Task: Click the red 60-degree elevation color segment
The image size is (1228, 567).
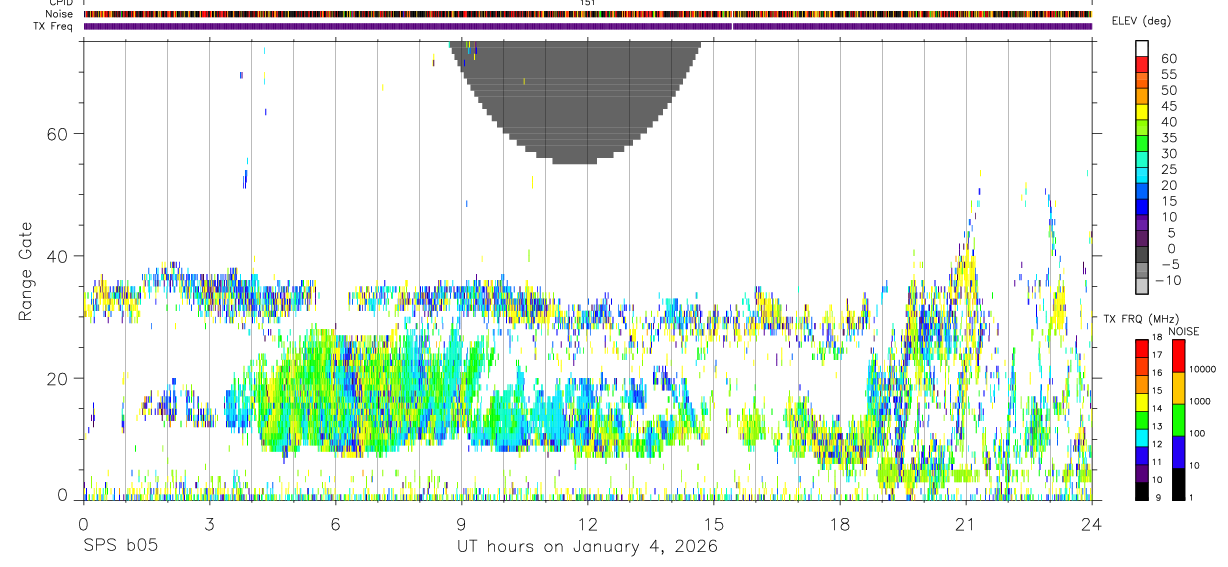Action: pyautogui.click(x=1142, y=65)
